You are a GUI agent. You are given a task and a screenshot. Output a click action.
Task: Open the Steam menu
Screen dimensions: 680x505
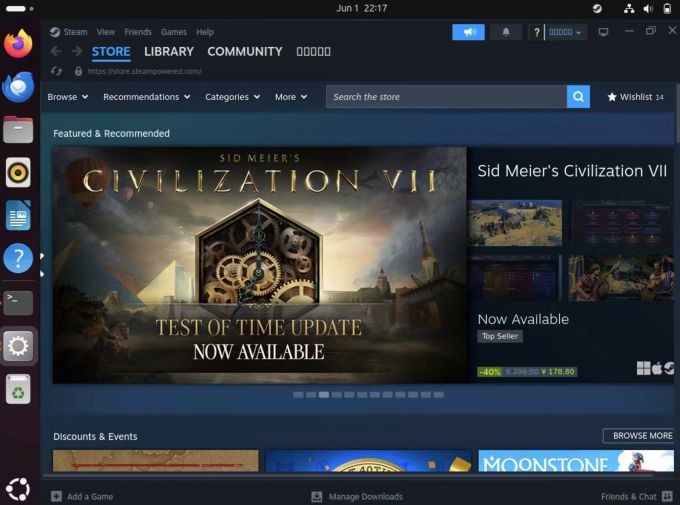[x=75, y=32]
